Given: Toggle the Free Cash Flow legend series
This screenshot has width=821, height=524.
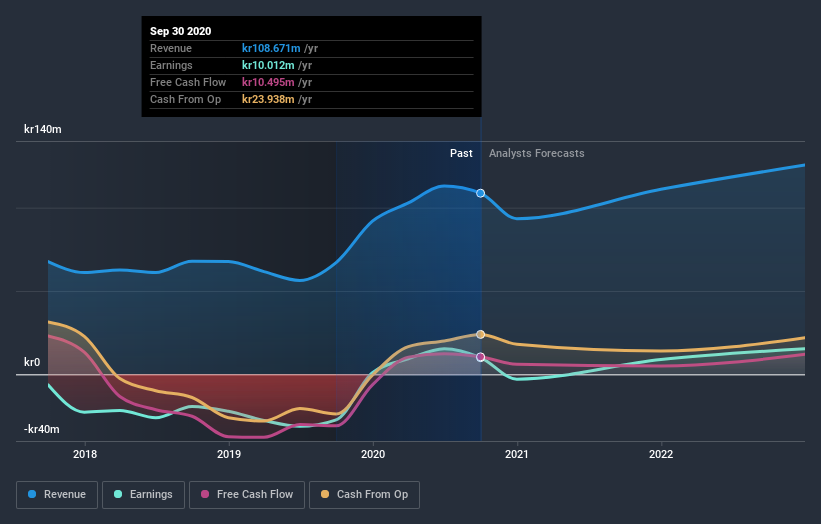Looking at the screenshot, I should point(247,495).
